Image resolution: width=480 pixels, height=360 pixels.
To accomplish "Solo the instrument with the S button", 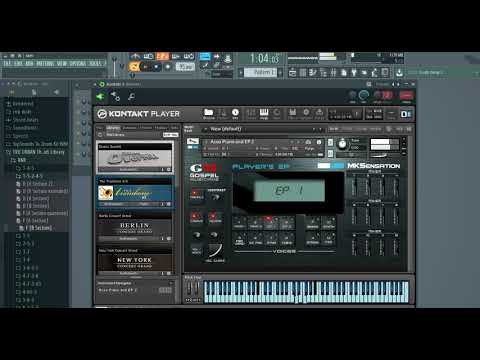I will pyautogui.click(x=330, y=142).
